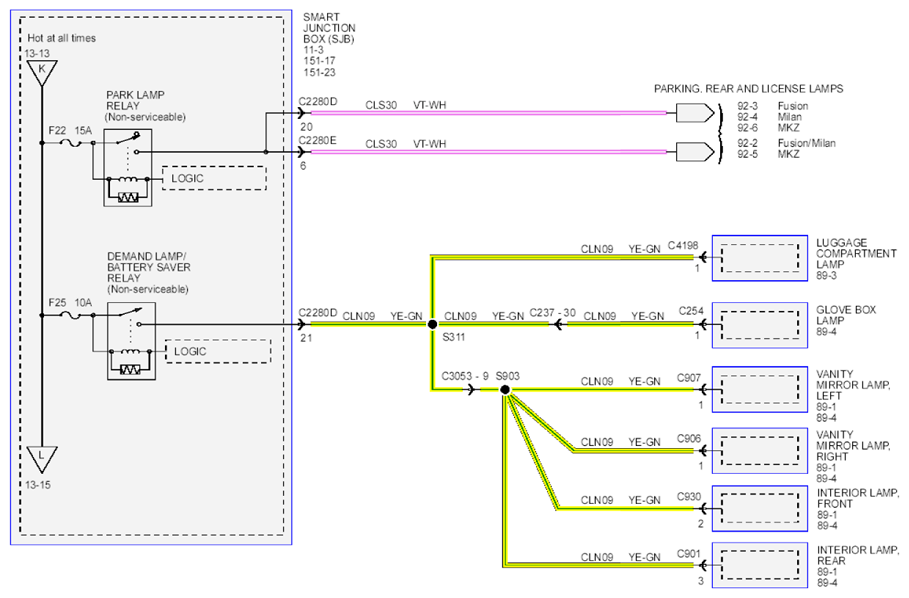Screen dimensions: 909x598
Task: Click the '151-17' reference under SJB
Action: click(319, 61)
